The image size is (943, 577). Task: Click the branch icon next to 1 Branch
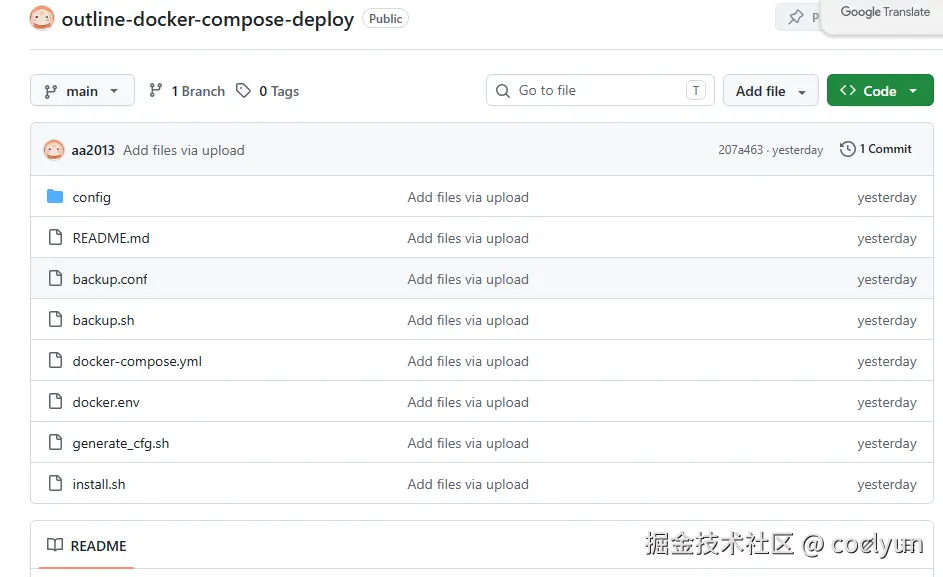click(x=156, y=90)
